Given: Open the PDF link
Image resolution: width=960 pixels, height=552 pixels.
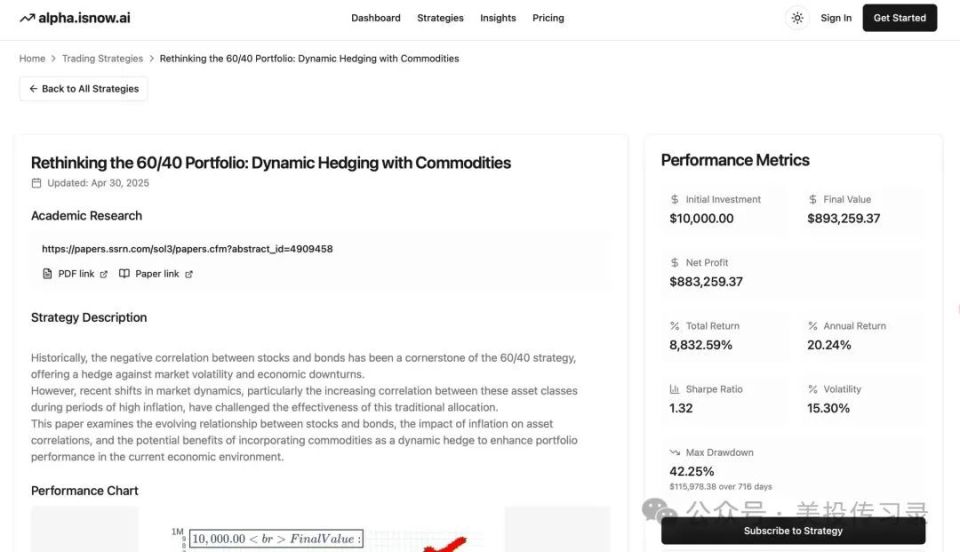Looking at the screenshot, I should [x=76, y=274].
